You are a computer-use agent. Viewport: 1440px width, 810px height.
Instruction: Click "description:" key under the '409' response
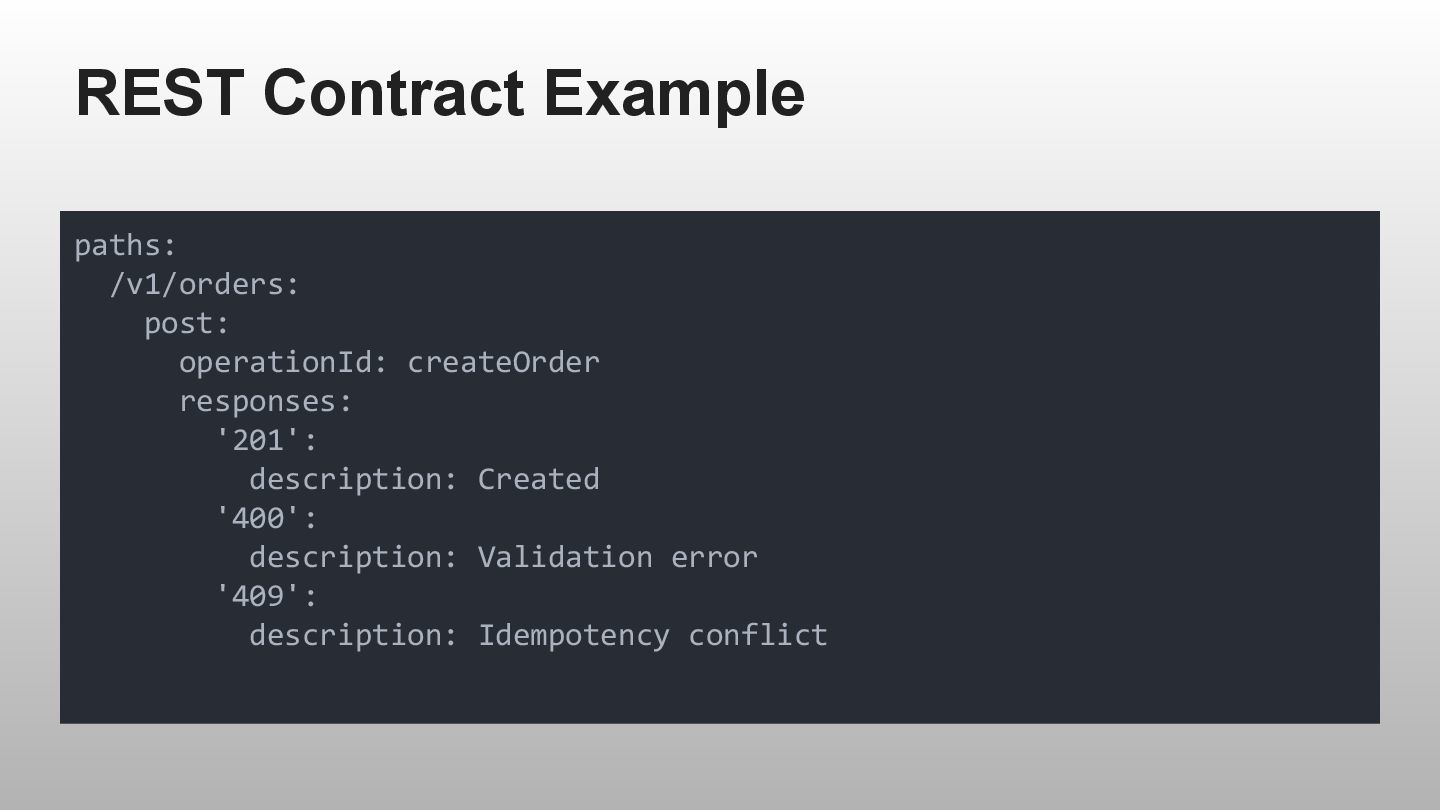click(x=353, y=635)
